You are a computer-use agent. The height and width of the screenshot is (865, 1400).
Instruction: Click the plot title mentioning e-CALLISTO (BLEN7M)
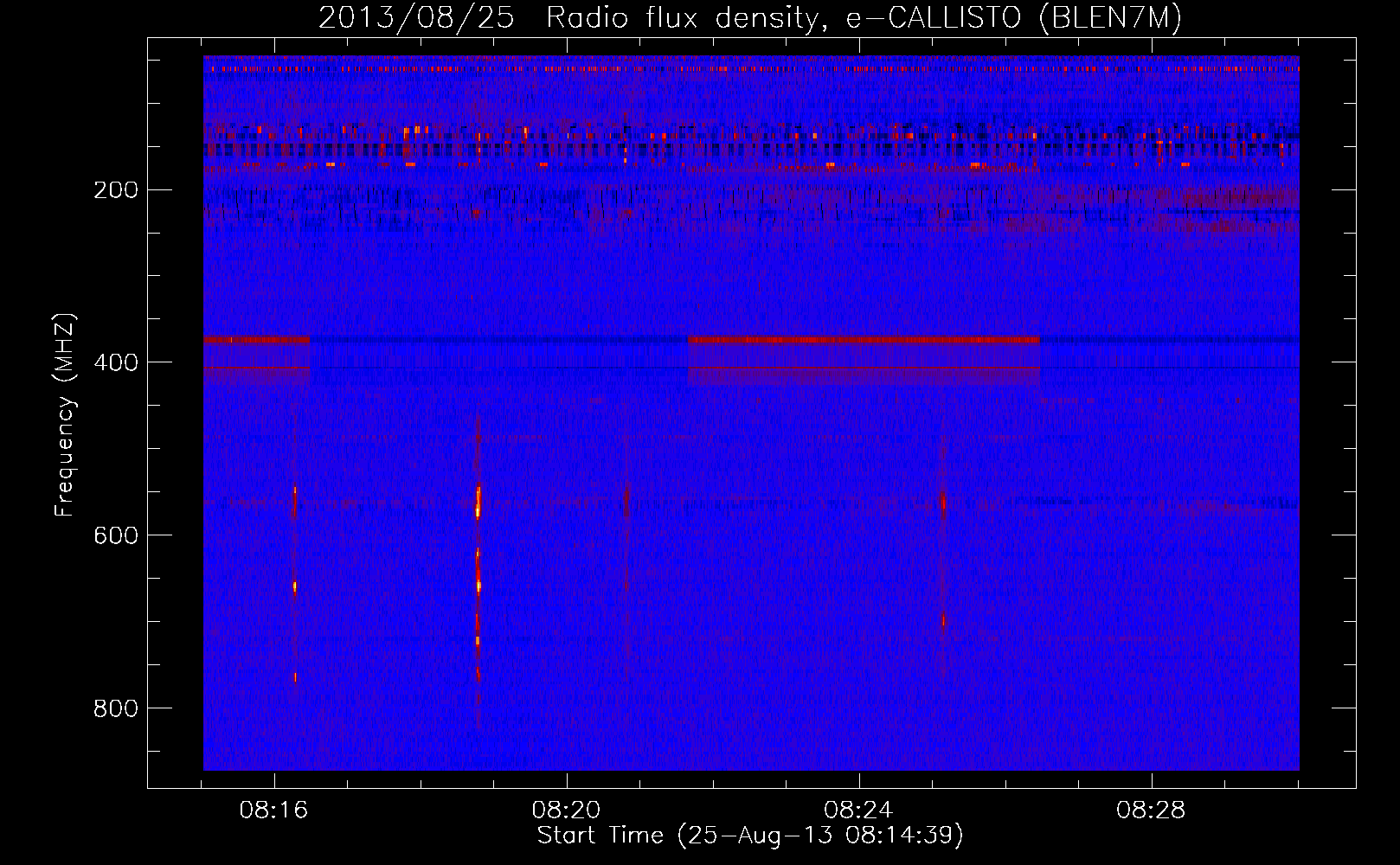coord(750,17)
